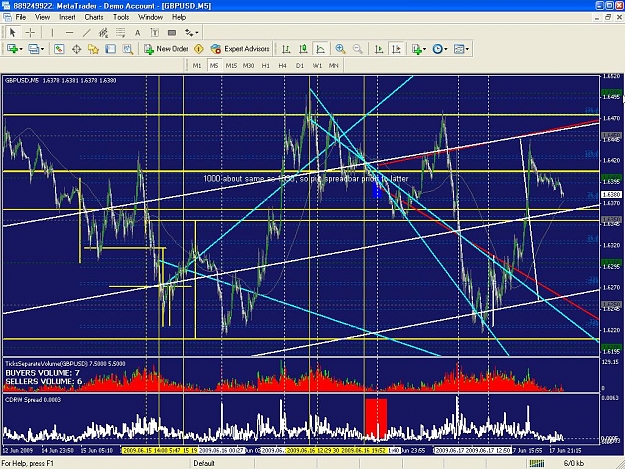The height and width of the screenshot is (469, 625).
Task: Open the New Chart dropdown arrow
Action: [x=21, y=49]
